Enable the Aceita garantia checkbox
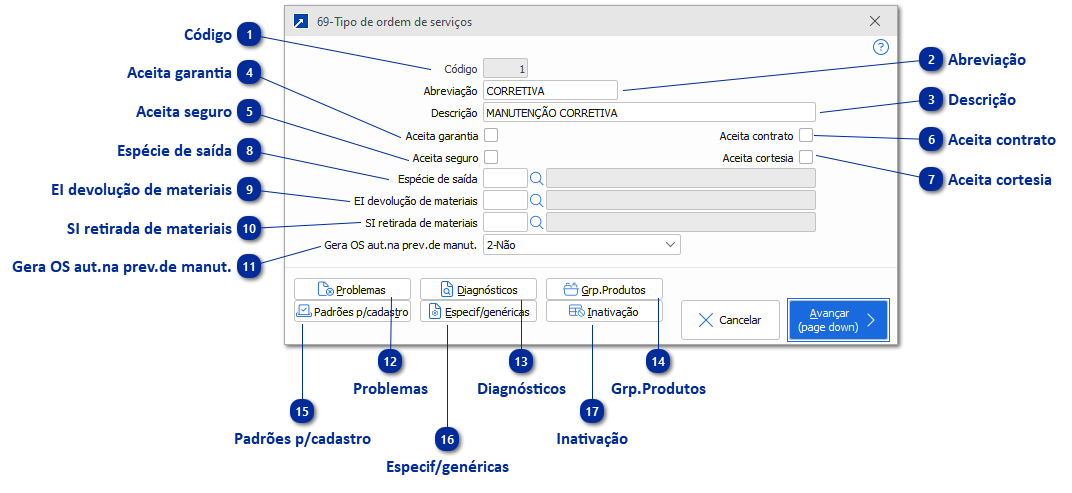Viewport: 1072px width, 493px height. pos(491,135)
